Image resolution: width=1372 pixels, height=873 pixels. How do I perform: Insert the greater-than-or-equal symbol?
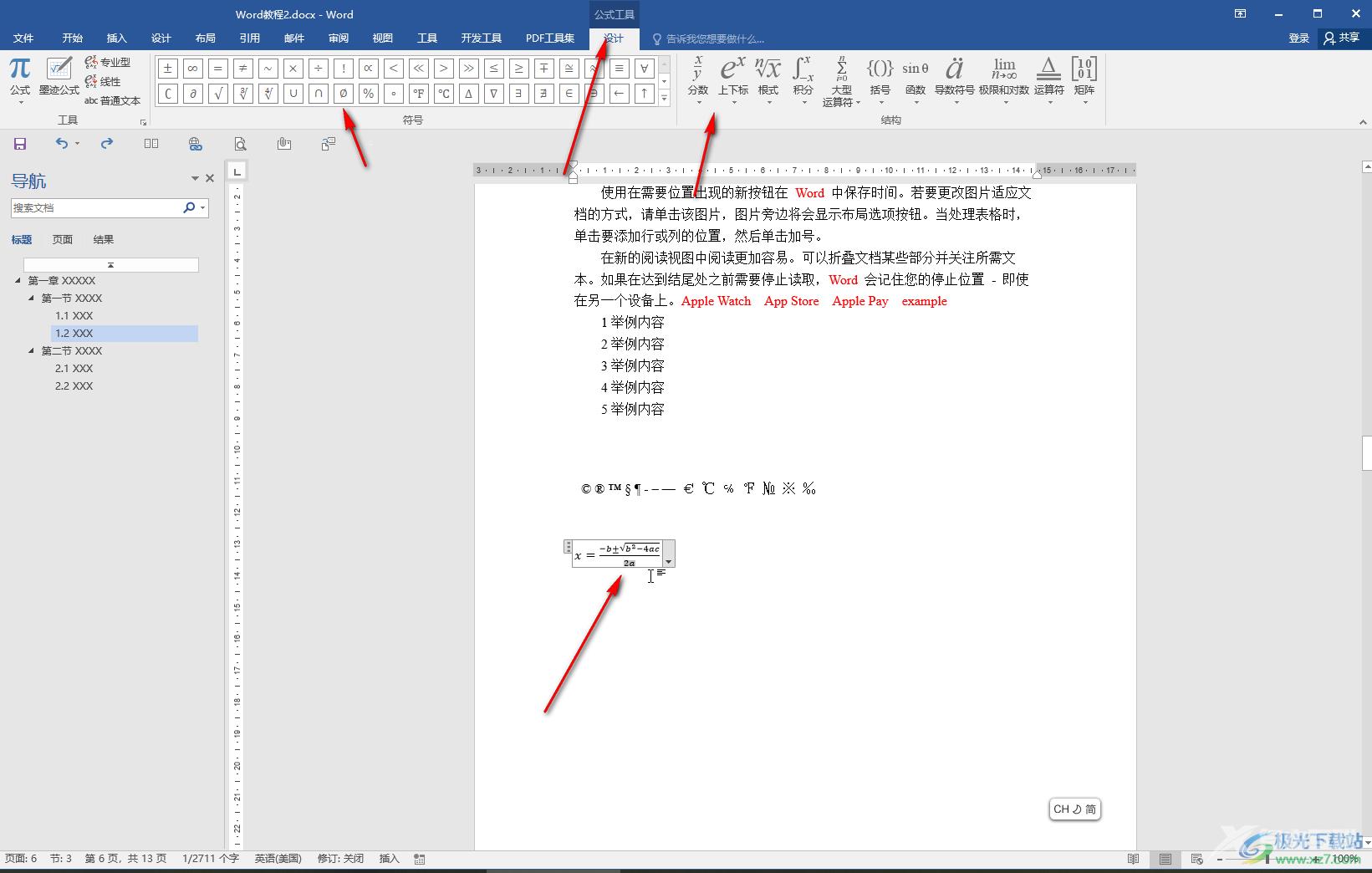(x=519, y=69)
